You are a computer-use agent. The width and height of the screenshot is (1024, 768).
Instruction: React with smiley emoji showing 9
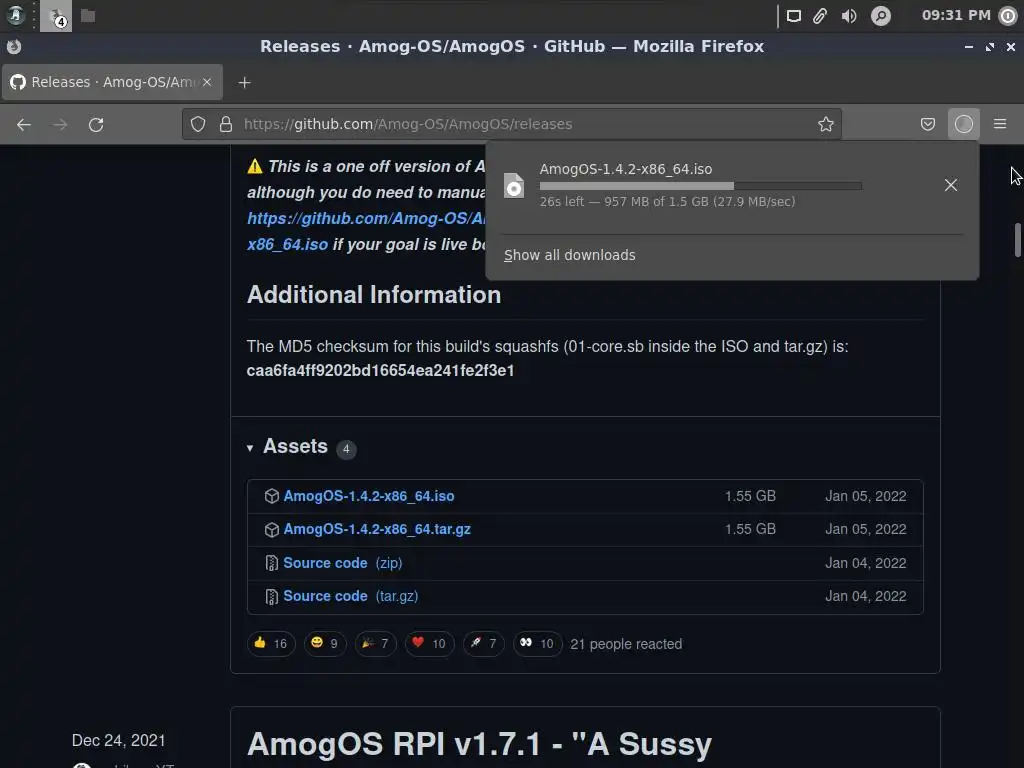[325, 644]
